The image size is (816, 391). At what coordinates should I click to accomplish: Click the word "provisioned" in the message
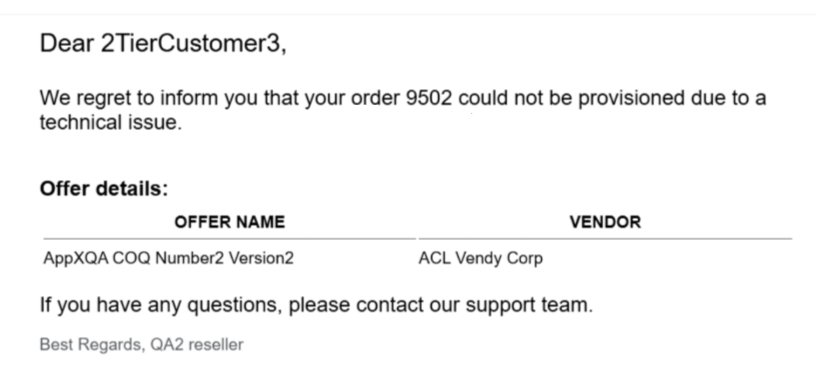(x=631, y=98)
